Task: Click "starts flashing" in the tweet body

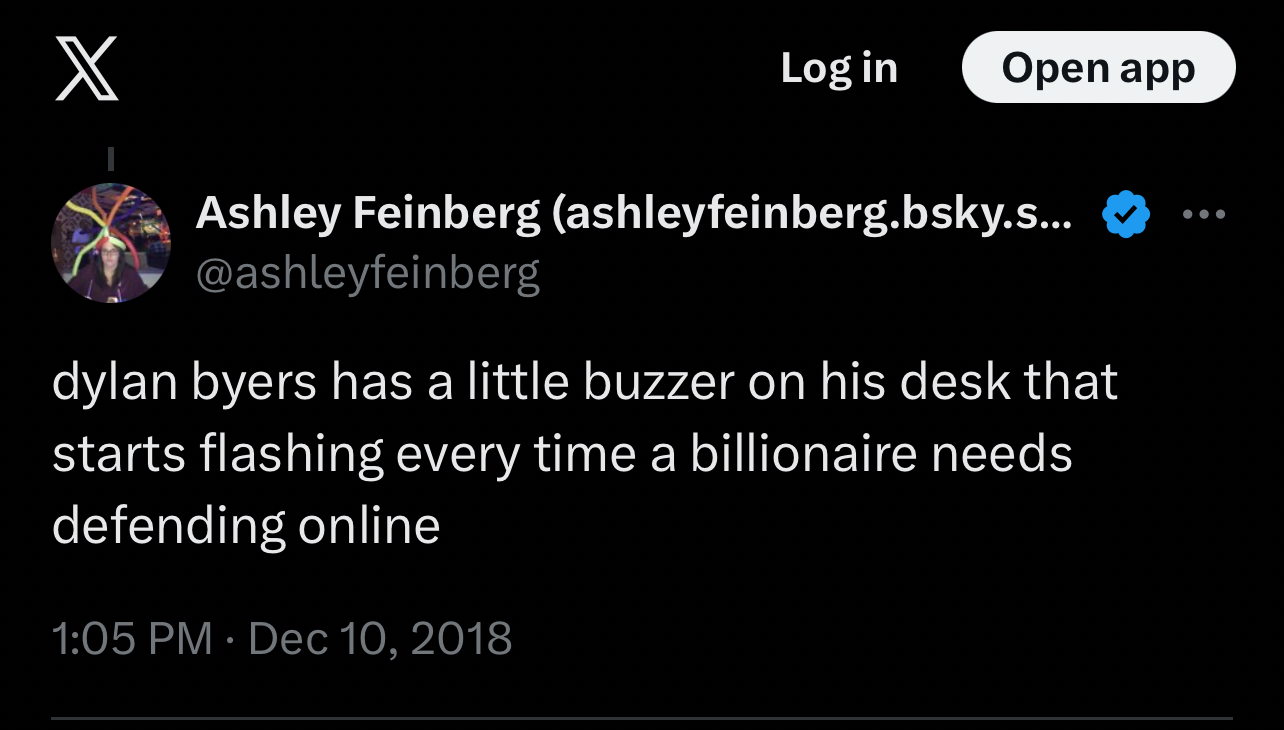Action: (217, 454)
